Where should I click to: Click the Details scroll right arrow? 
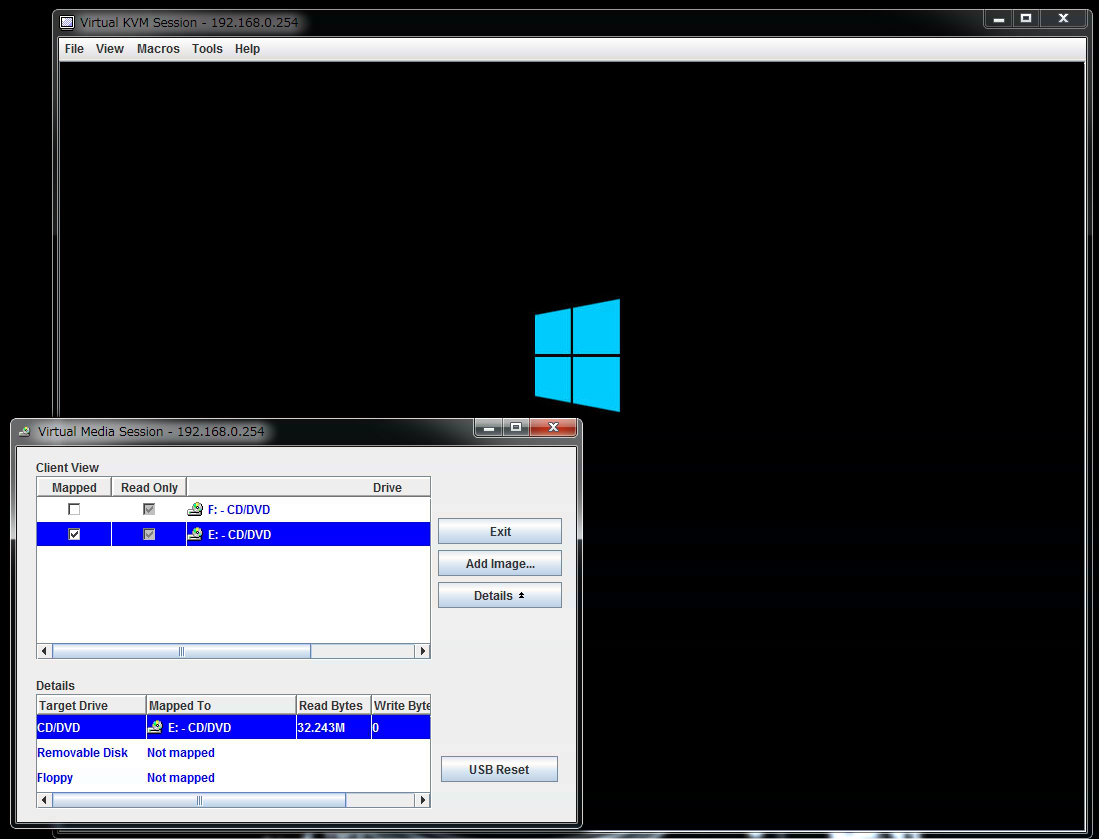(423, 800)
